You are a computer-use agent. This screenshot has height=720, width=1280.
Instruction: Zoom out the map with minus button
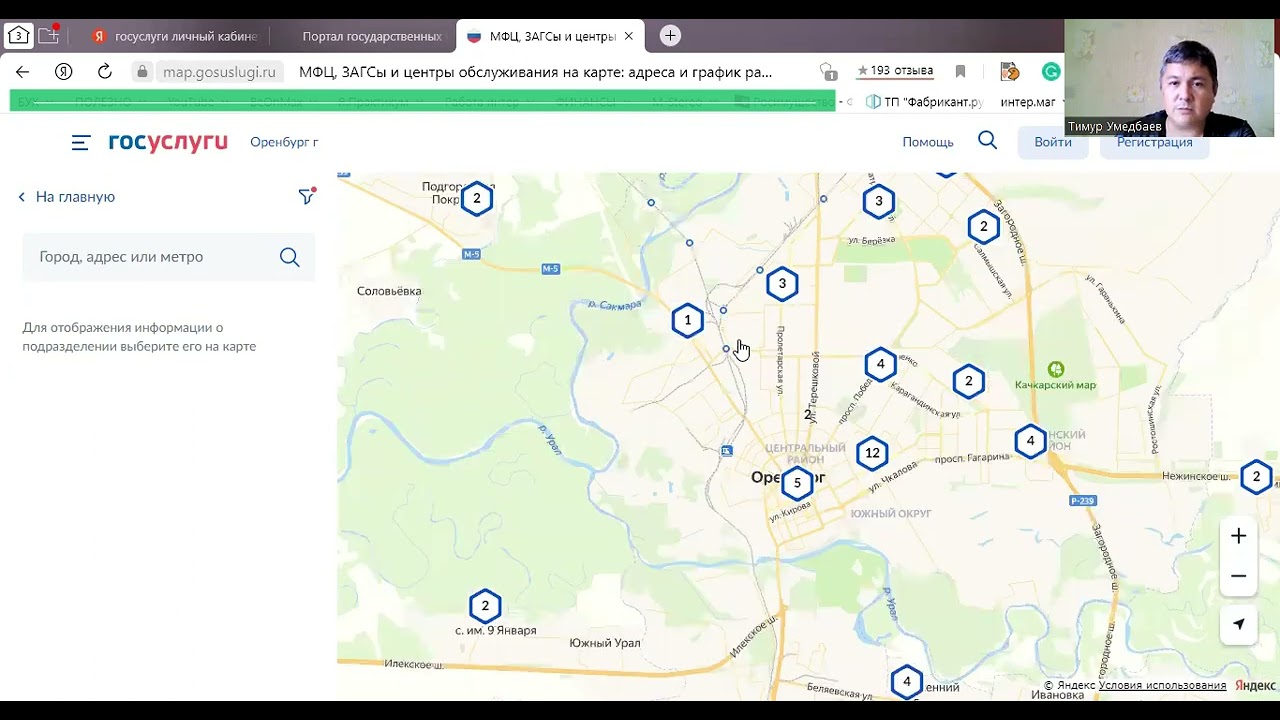click(x=1238, y=576)
